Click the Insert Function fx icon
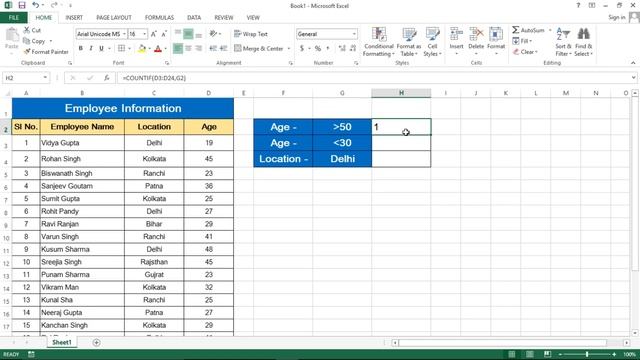Screen dimensions: 640x360 tap(107, 78)
